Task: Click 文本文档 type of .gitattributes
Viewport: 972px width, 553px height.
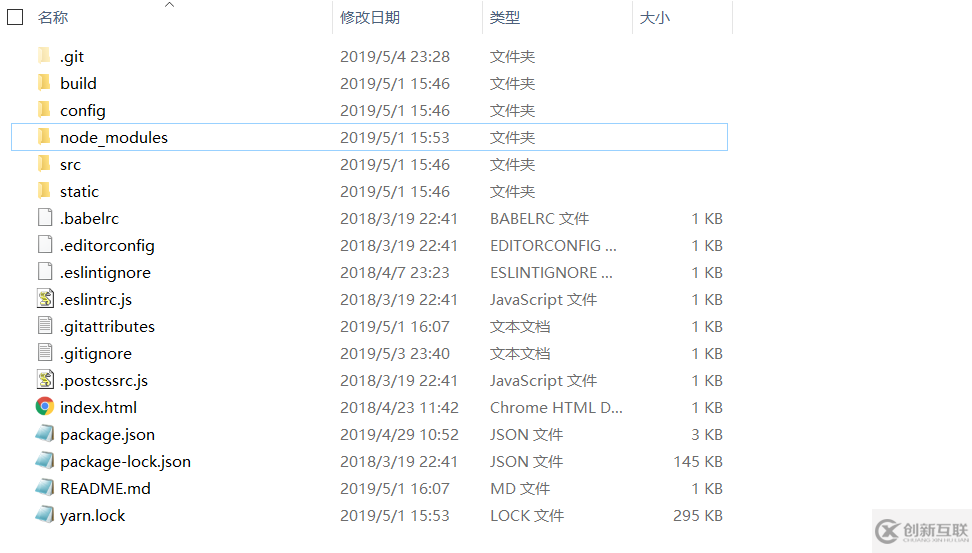Action: [520, 327]
